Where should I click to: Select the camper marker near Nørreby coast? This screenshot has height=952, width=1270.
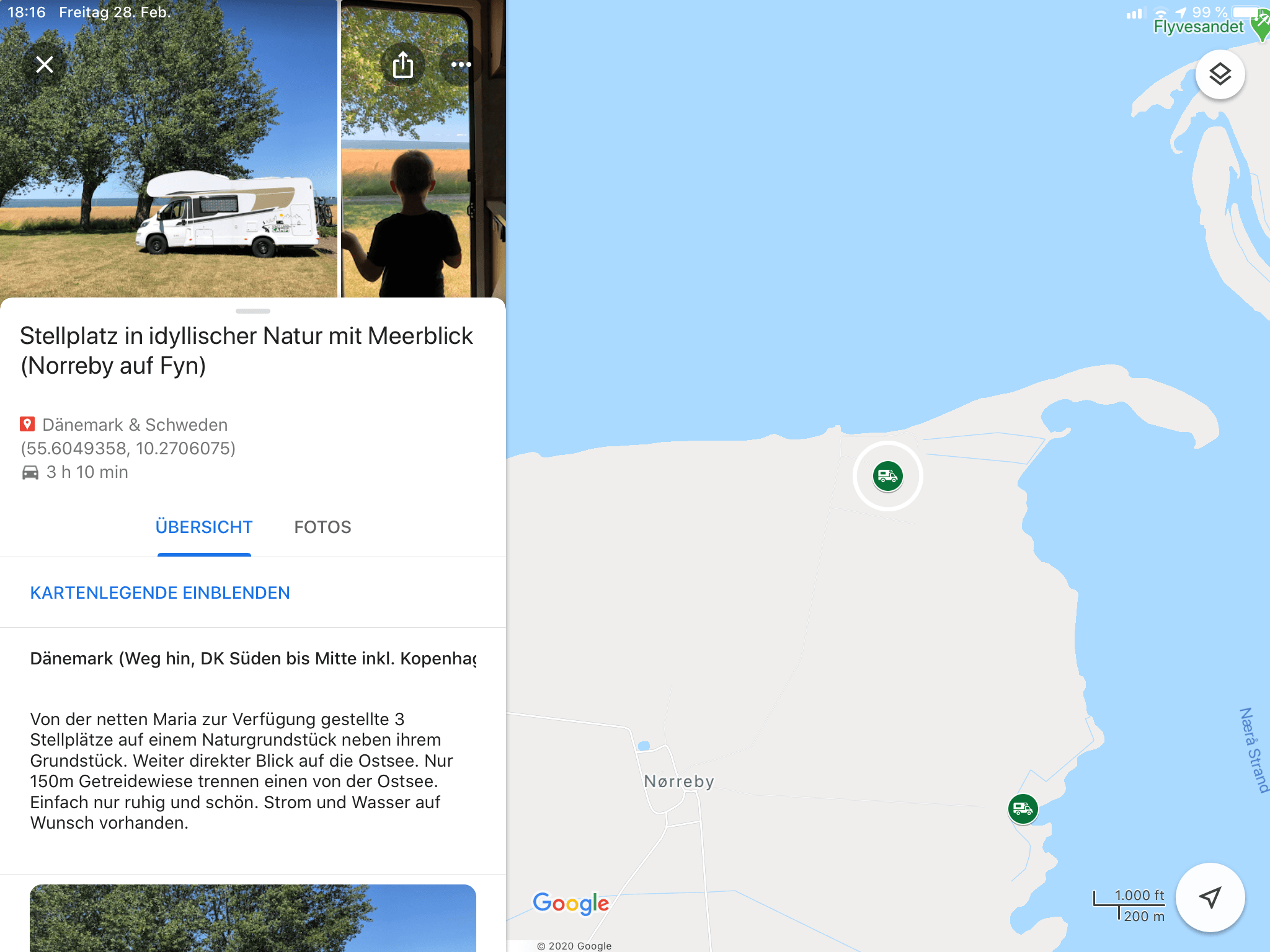pos(1023,809)
